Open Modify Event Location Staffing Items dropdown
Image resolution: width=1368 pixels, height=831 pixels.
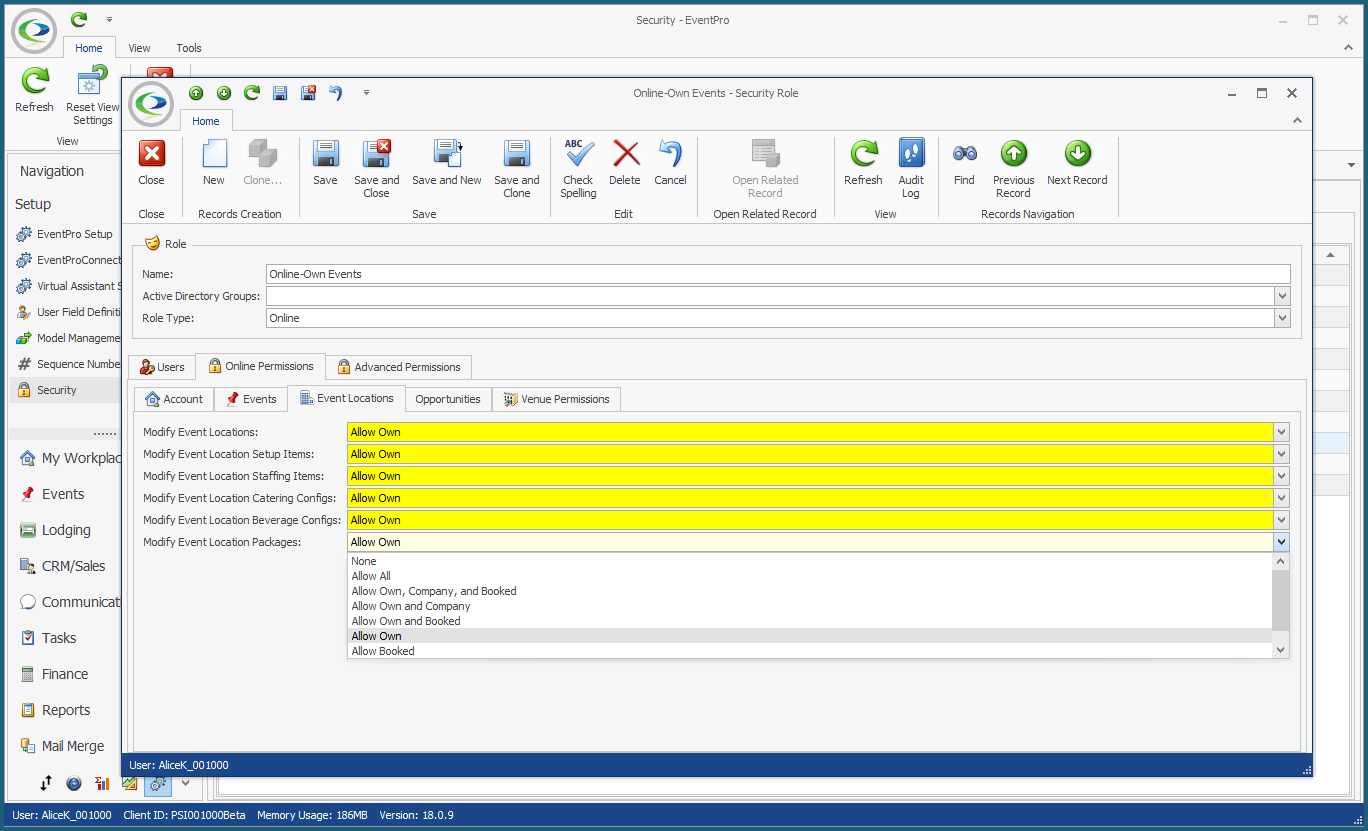pos(1282,476)
